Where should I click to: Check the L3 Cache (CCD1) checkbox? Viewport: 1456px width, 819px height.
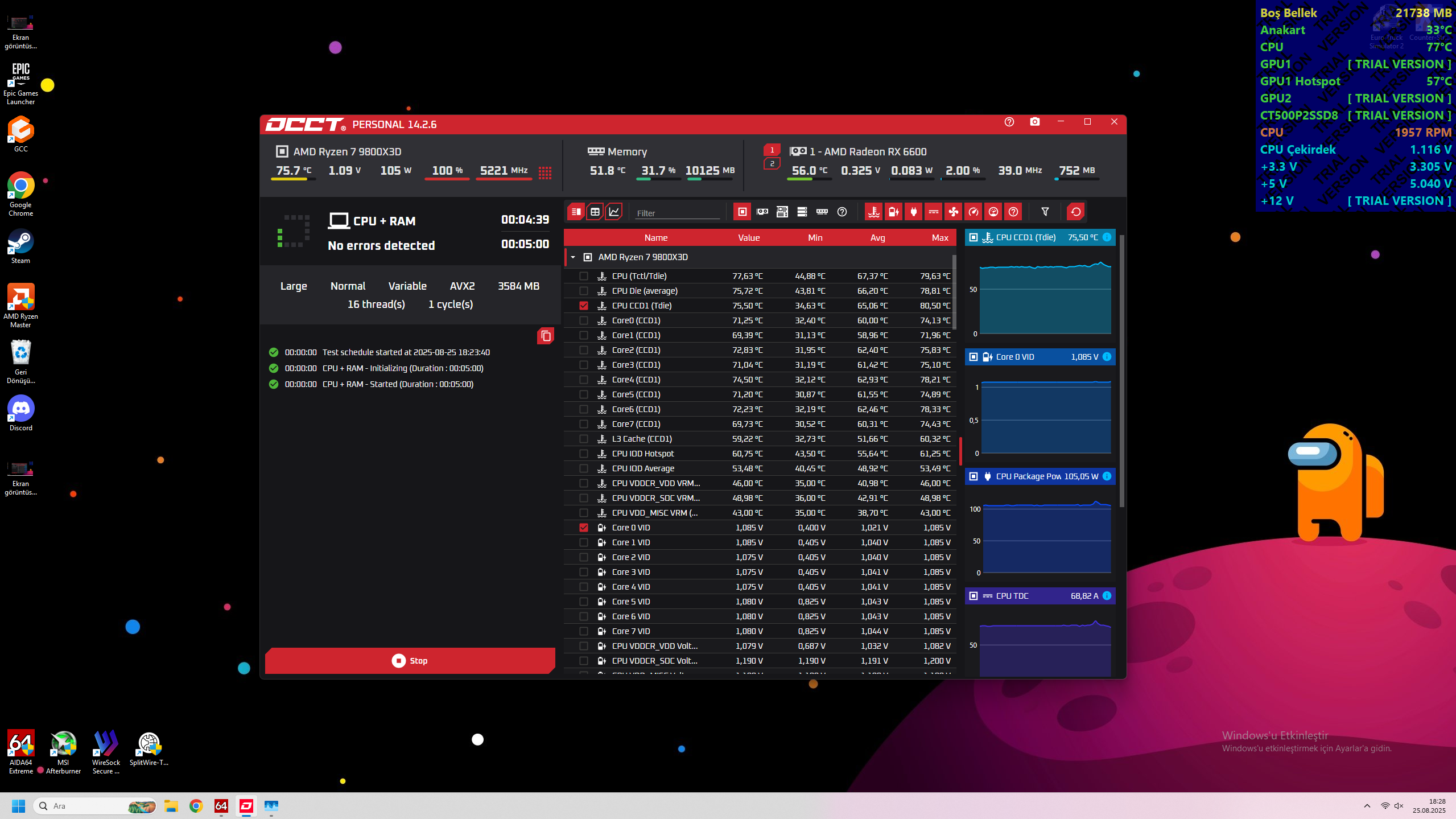point(584,439)
